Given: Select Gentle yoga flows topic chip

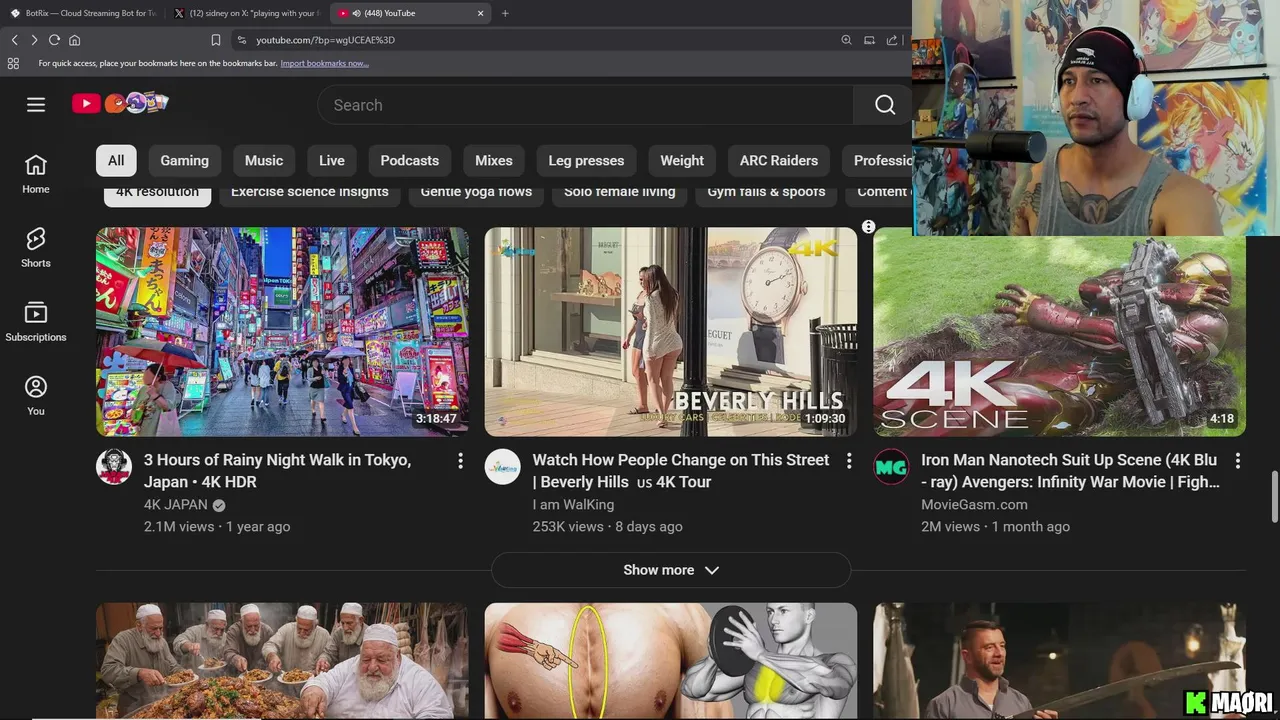Looking at the screenshot, I should pos(476,194).
